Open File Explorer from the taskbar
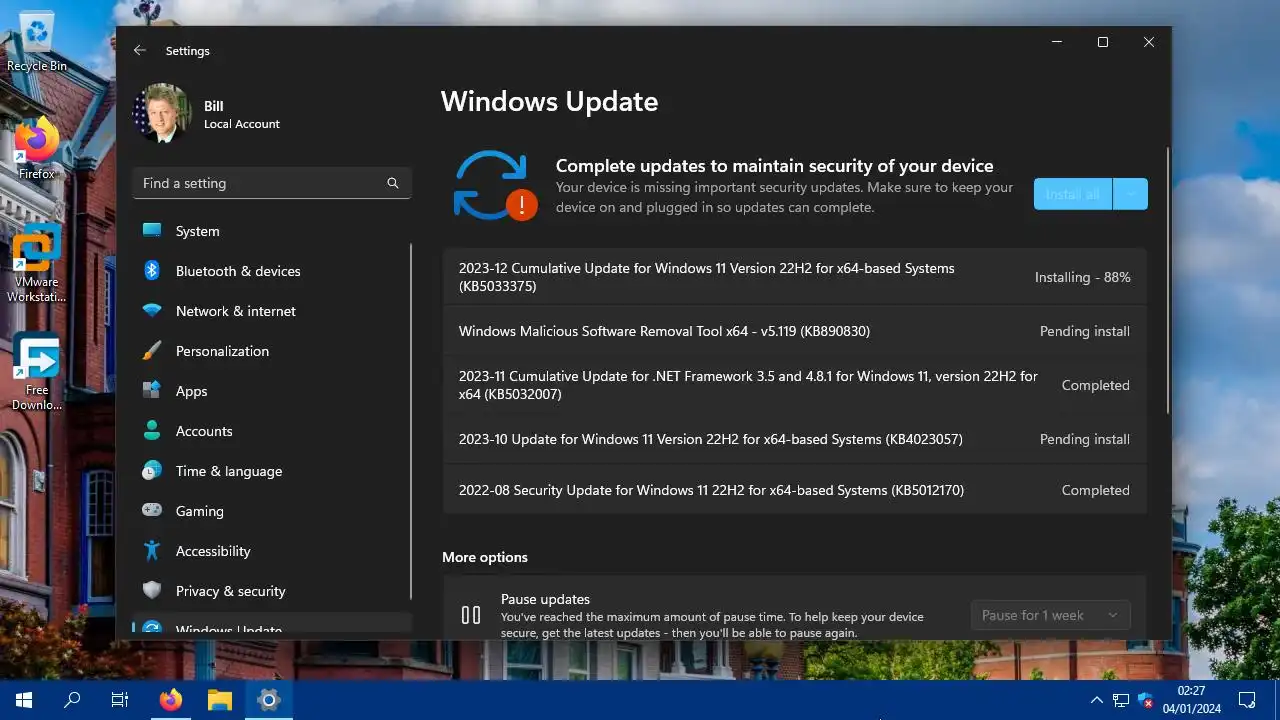 pos(219,700)
